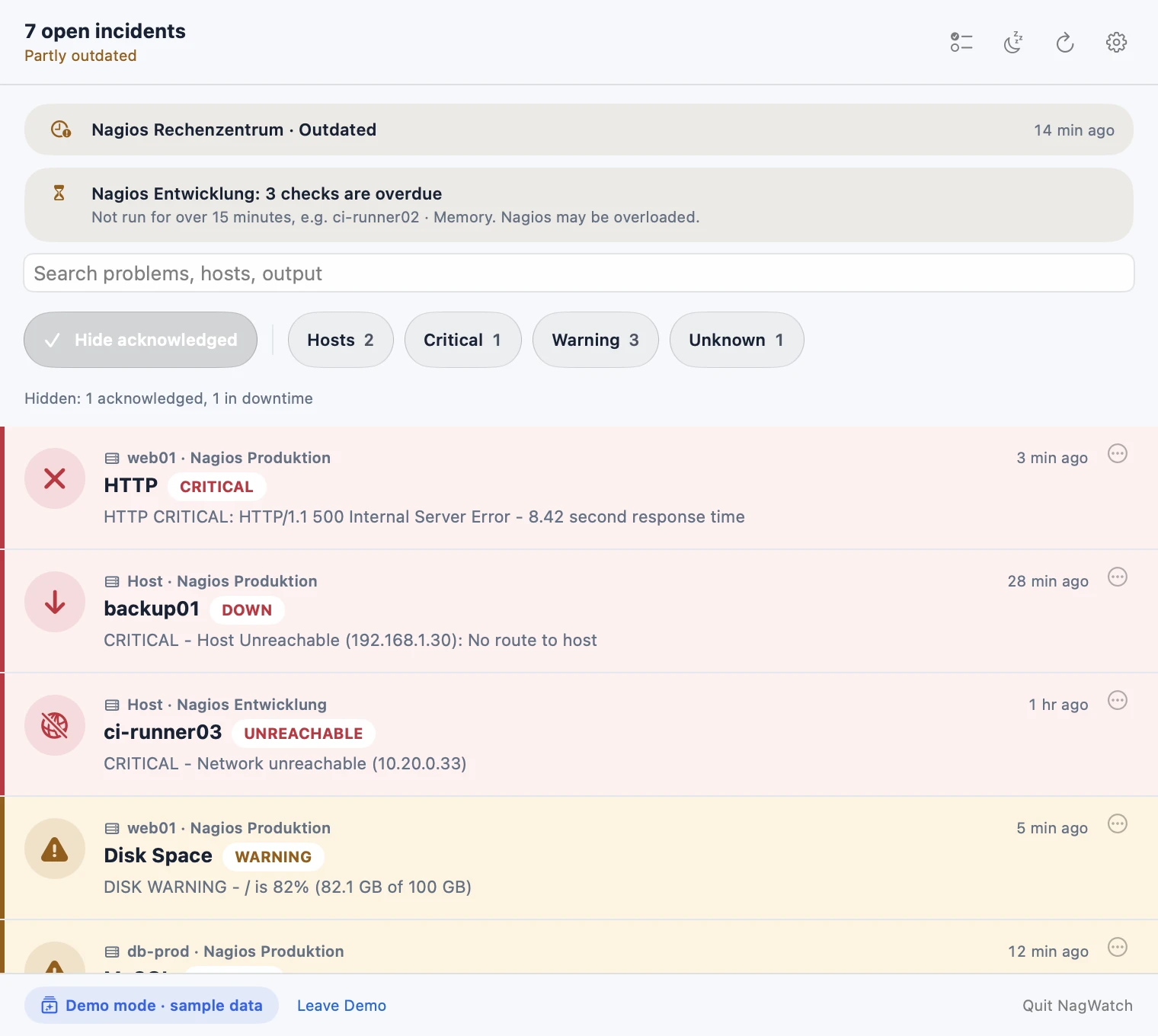Click '12 min ago' timestamp on db-prod

[1048, 951]
